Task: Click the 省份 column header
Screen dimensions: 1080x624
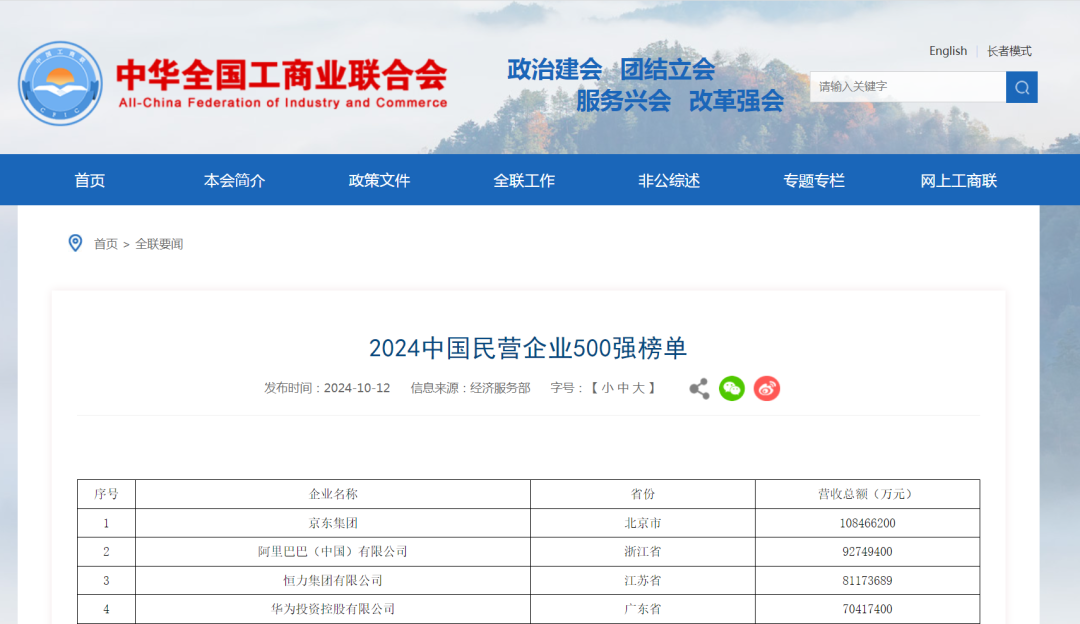Action: 643,494
